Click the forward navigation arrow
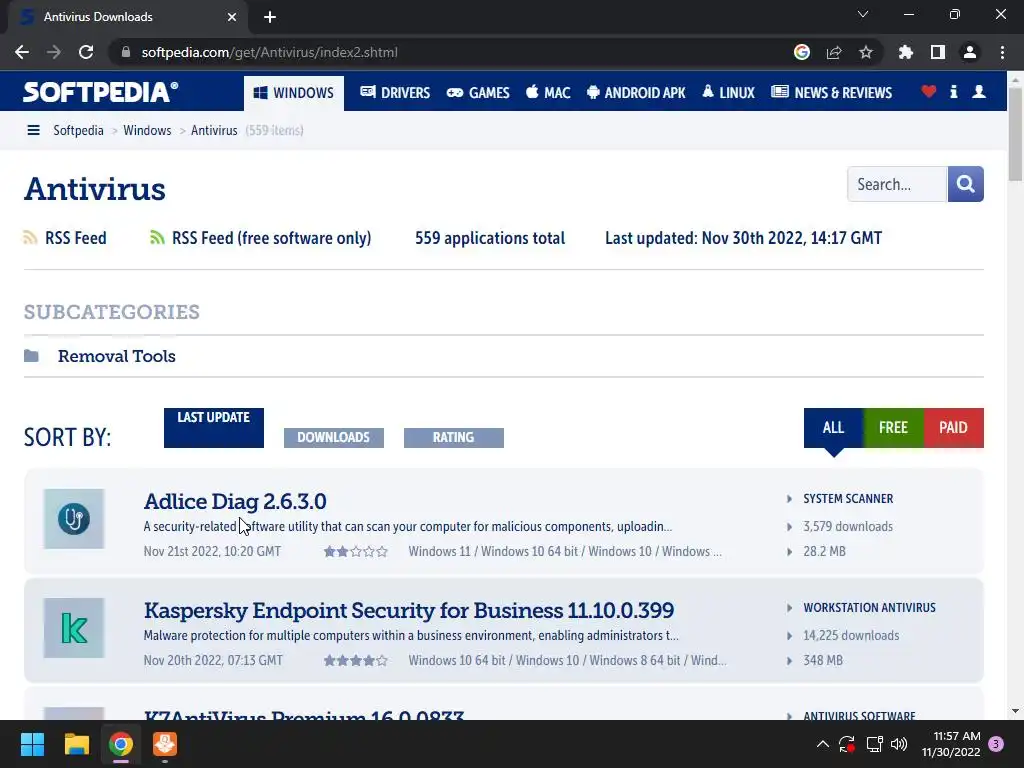Screen dimensions: 1024x768 (54, 52)
